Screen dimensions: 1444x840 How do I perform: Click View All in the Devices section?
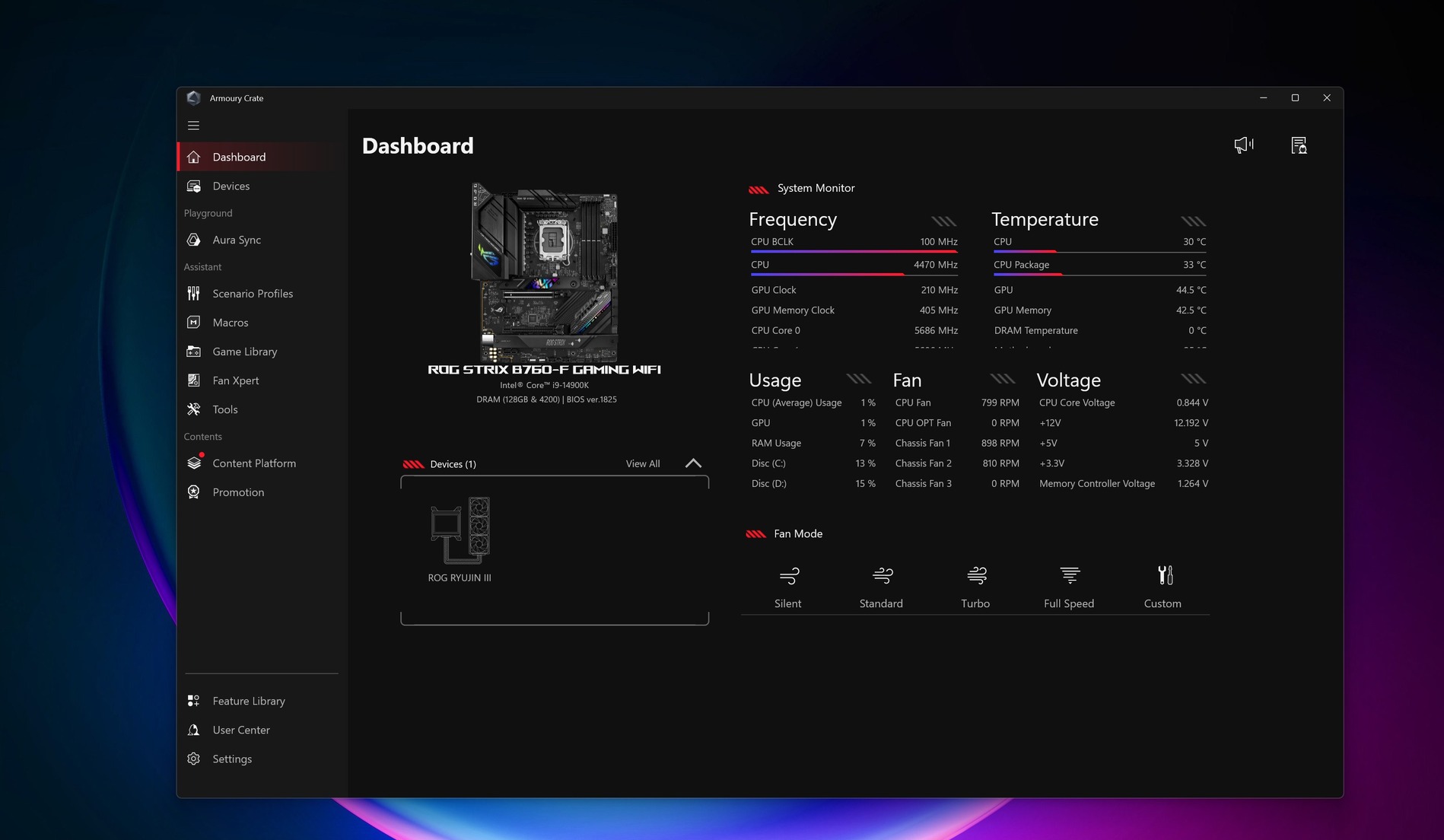coord(643,463)
